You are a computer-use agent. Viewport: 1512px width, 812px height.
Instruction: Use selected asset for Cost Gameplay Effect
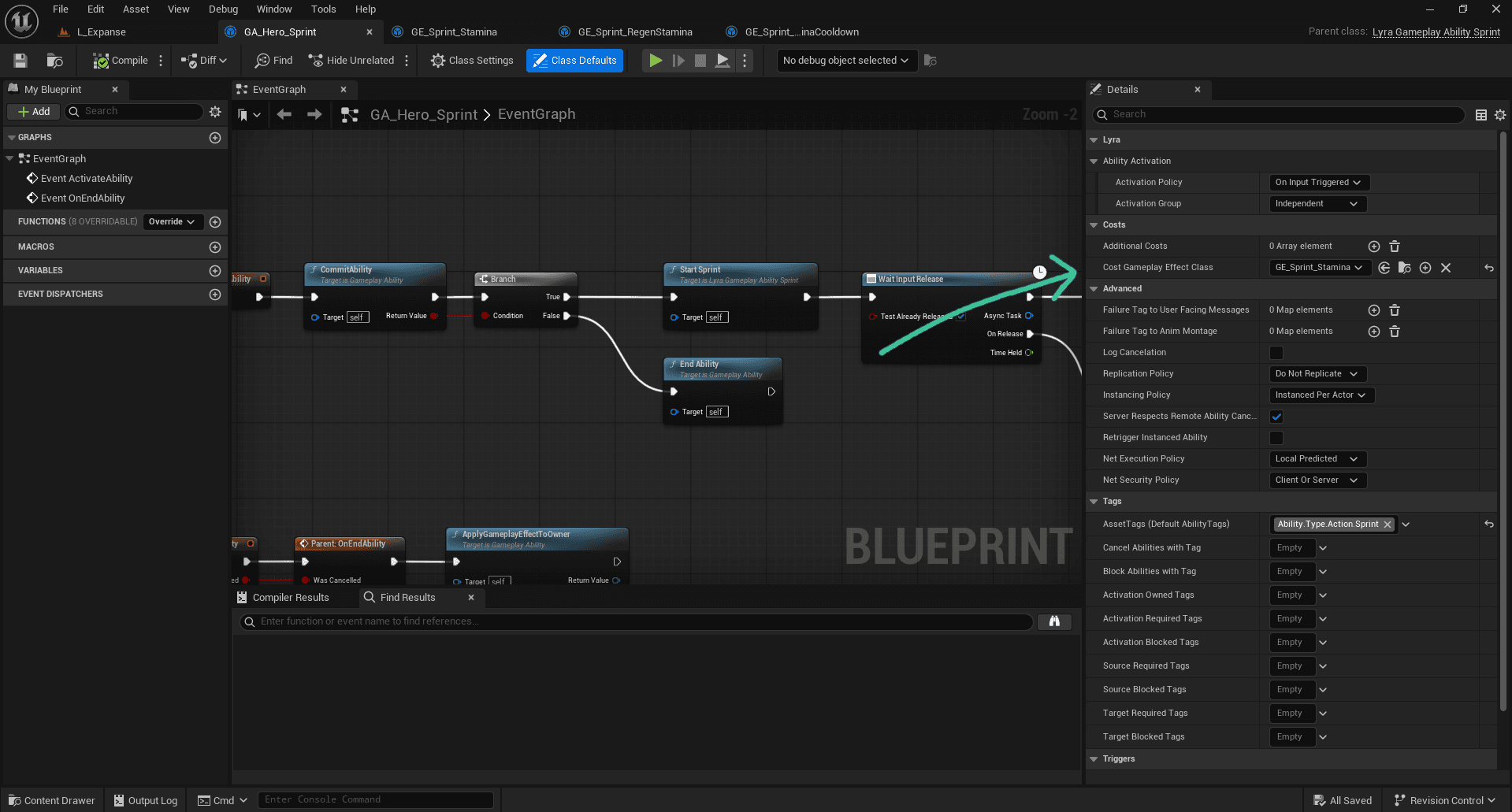pos(1384,268)
